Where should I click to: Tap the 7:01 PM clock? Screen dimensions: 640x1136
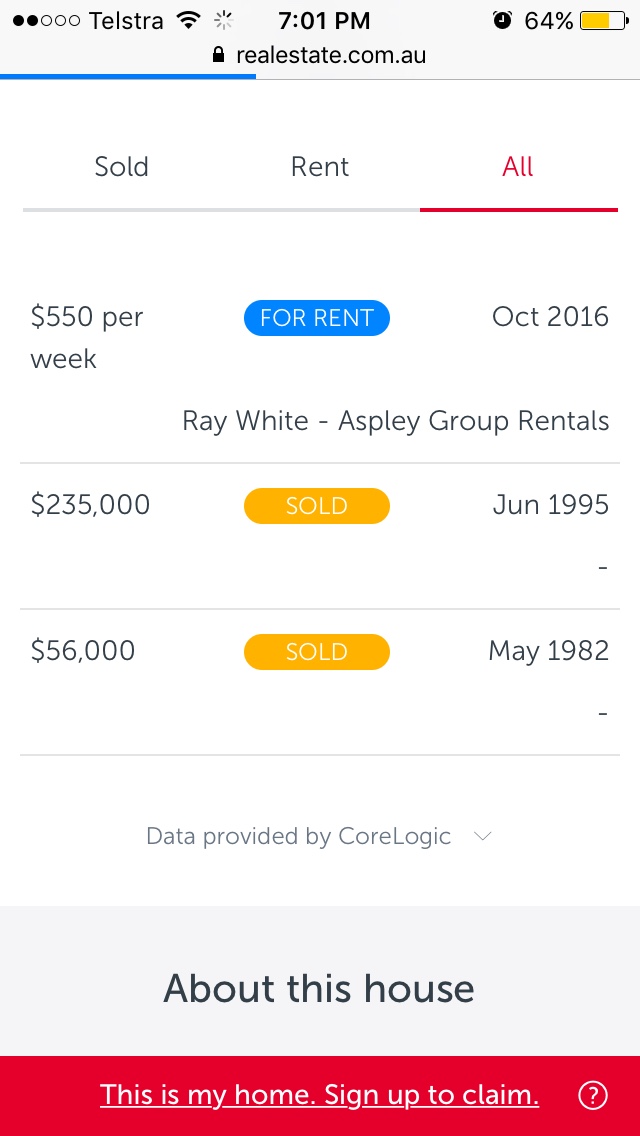pyautogui.click(x=324, y=20)
